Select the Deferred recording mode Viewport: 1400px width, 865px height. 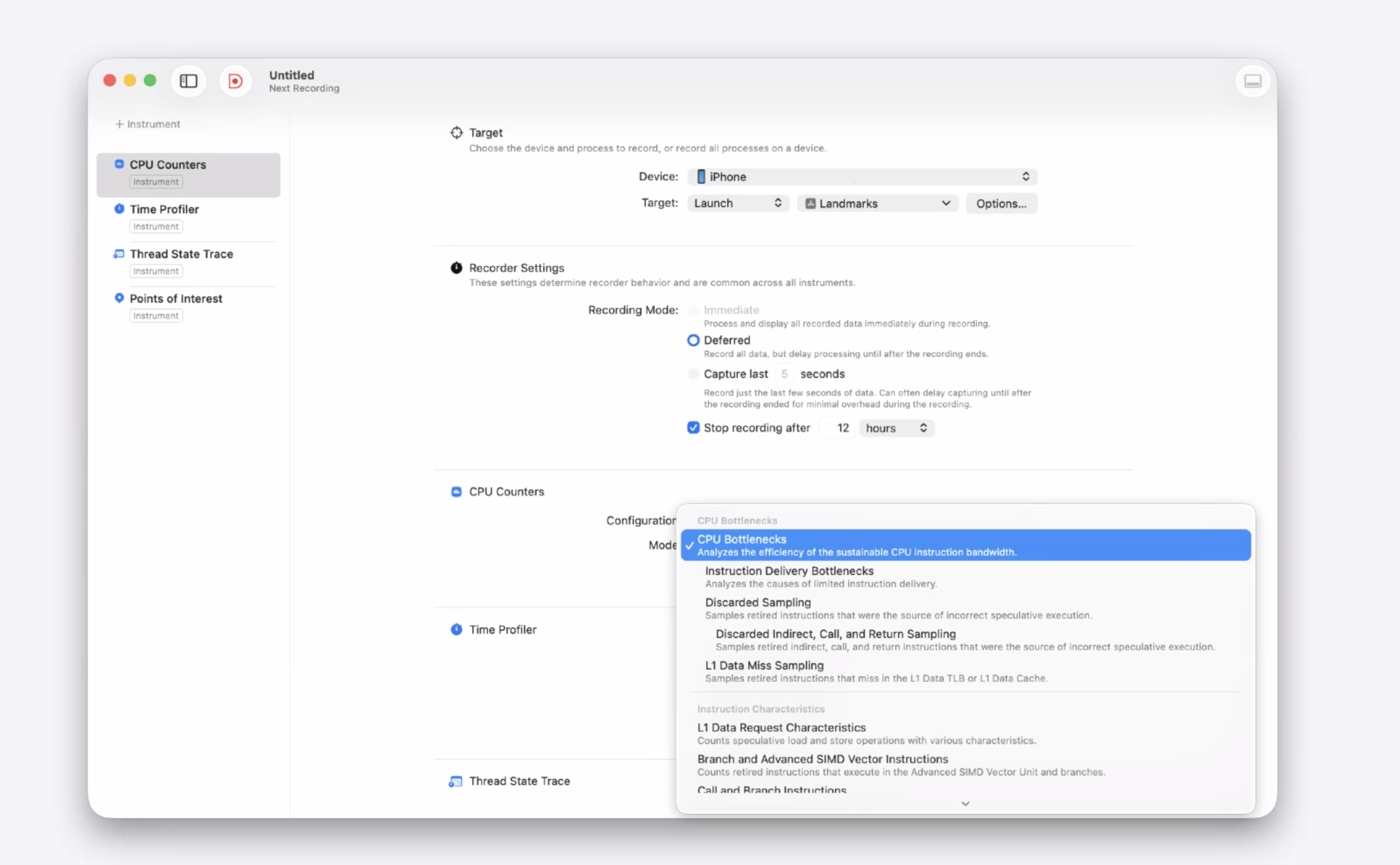693,340
